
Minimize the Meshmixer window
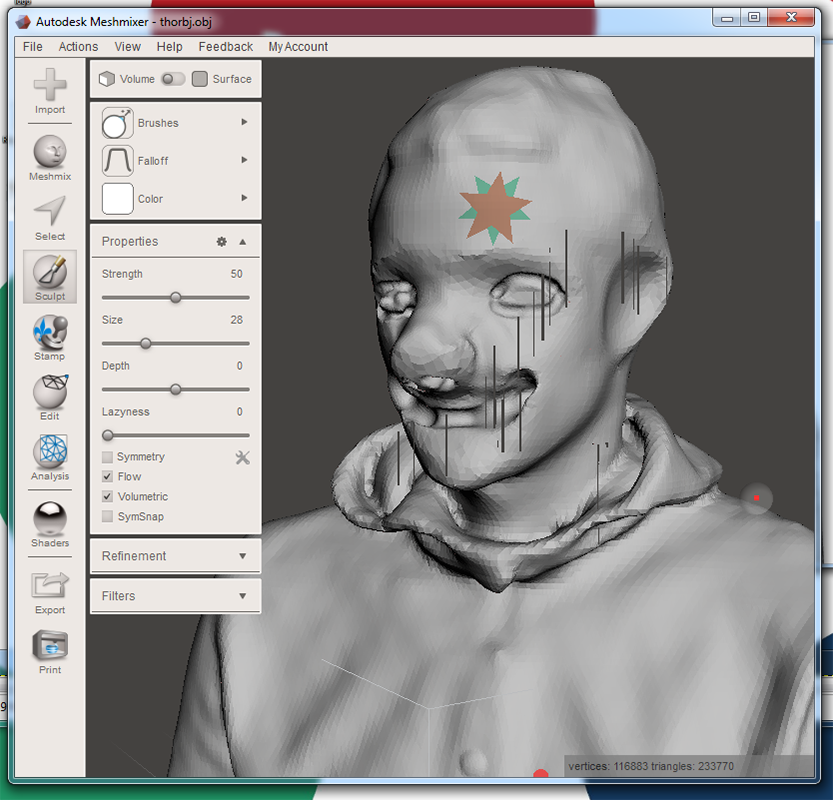coord(727,18)
